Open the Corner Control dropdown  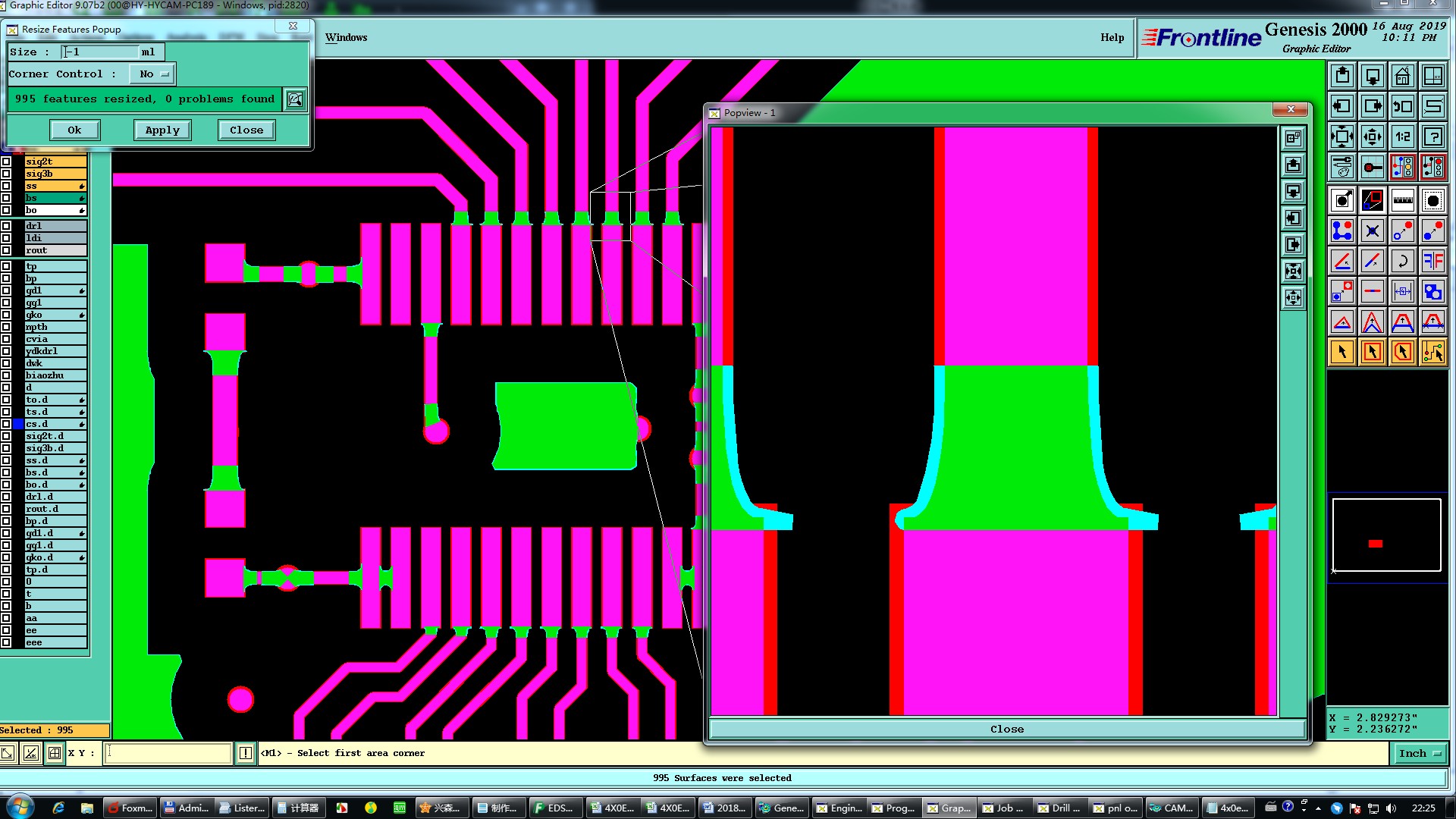click(x=152, y=74)
